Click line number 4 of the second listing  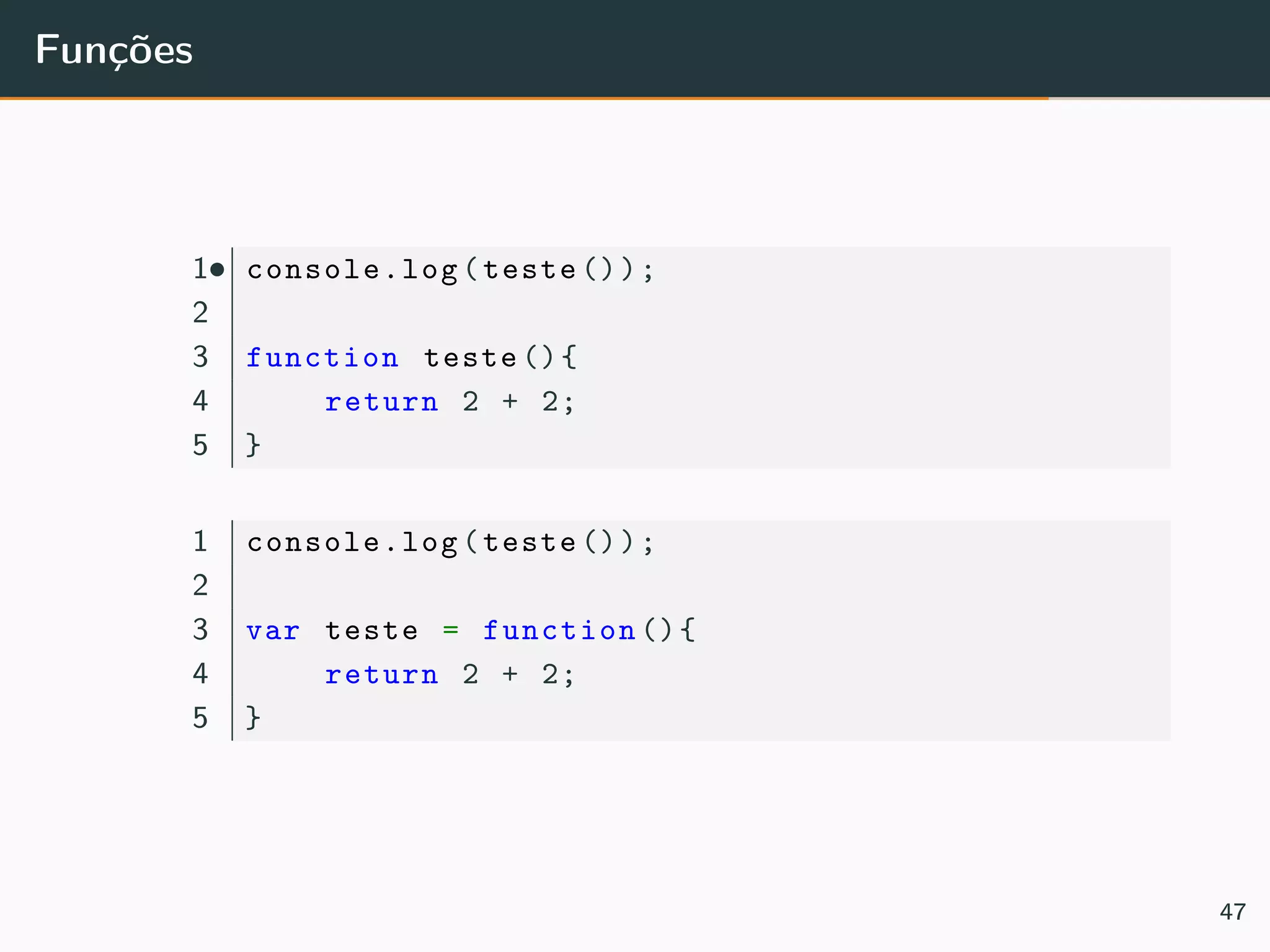coord(200,674)
